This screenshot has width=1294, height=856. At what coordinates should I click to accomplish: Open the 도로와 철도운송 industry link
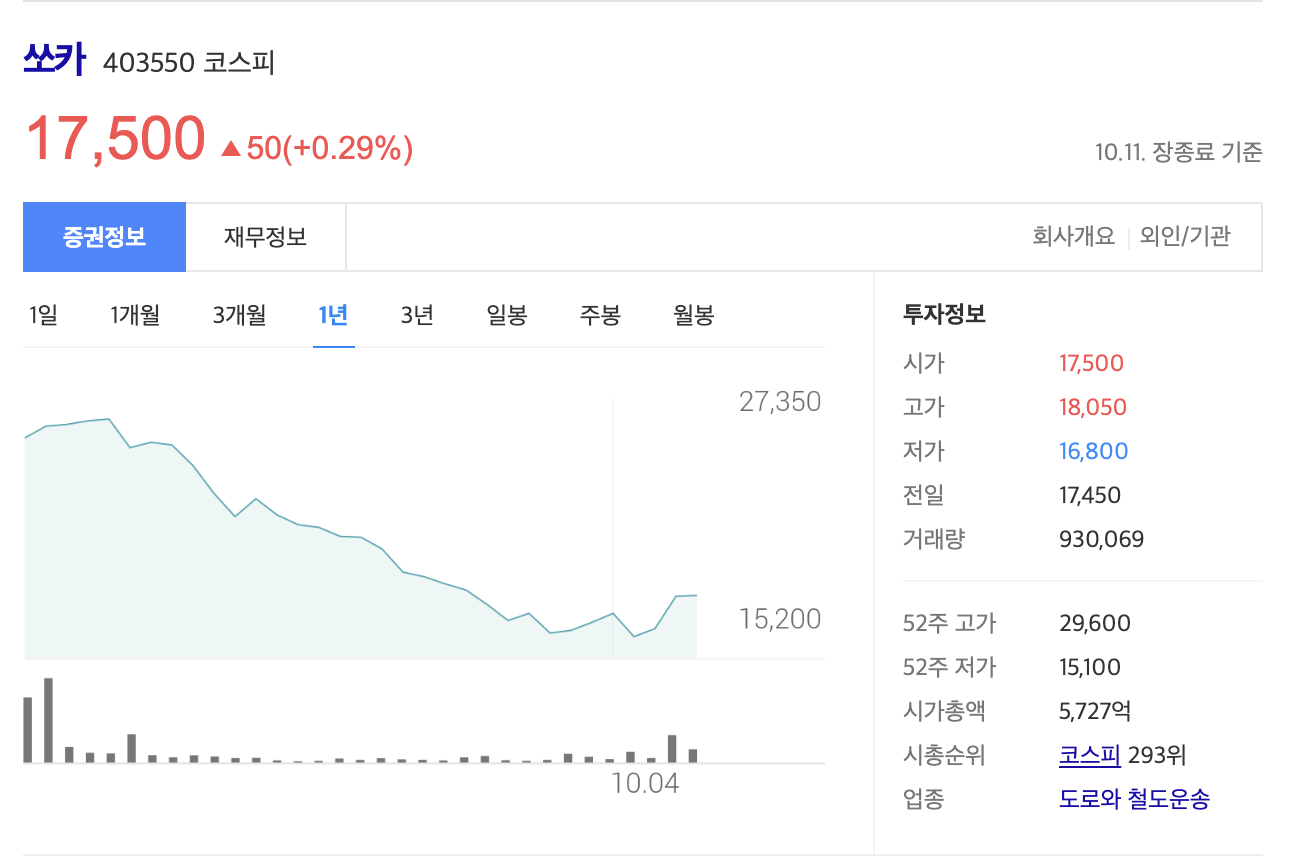(1133, 799)
